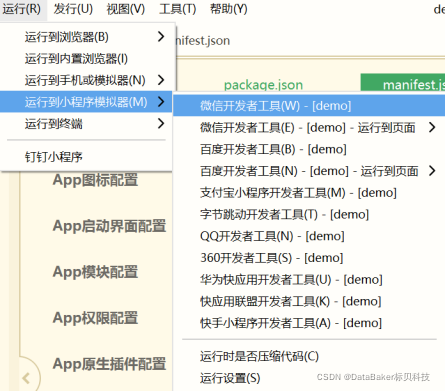Run in 快手小程序开发者工具(A) - [demo]
The height and width of the screenshot is (391, 445).
[309, 323]
